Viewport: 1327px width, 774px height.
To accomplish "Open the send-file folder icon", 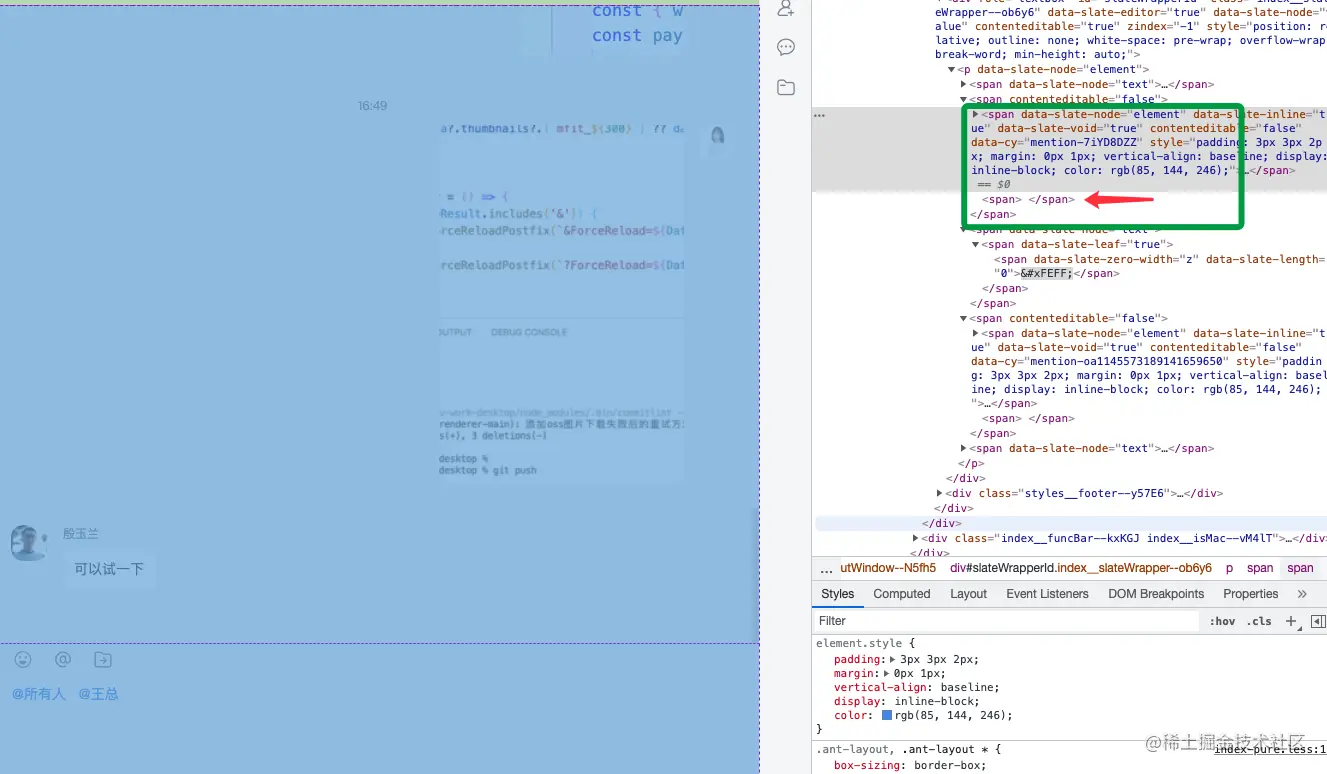I will pos(103,659).
